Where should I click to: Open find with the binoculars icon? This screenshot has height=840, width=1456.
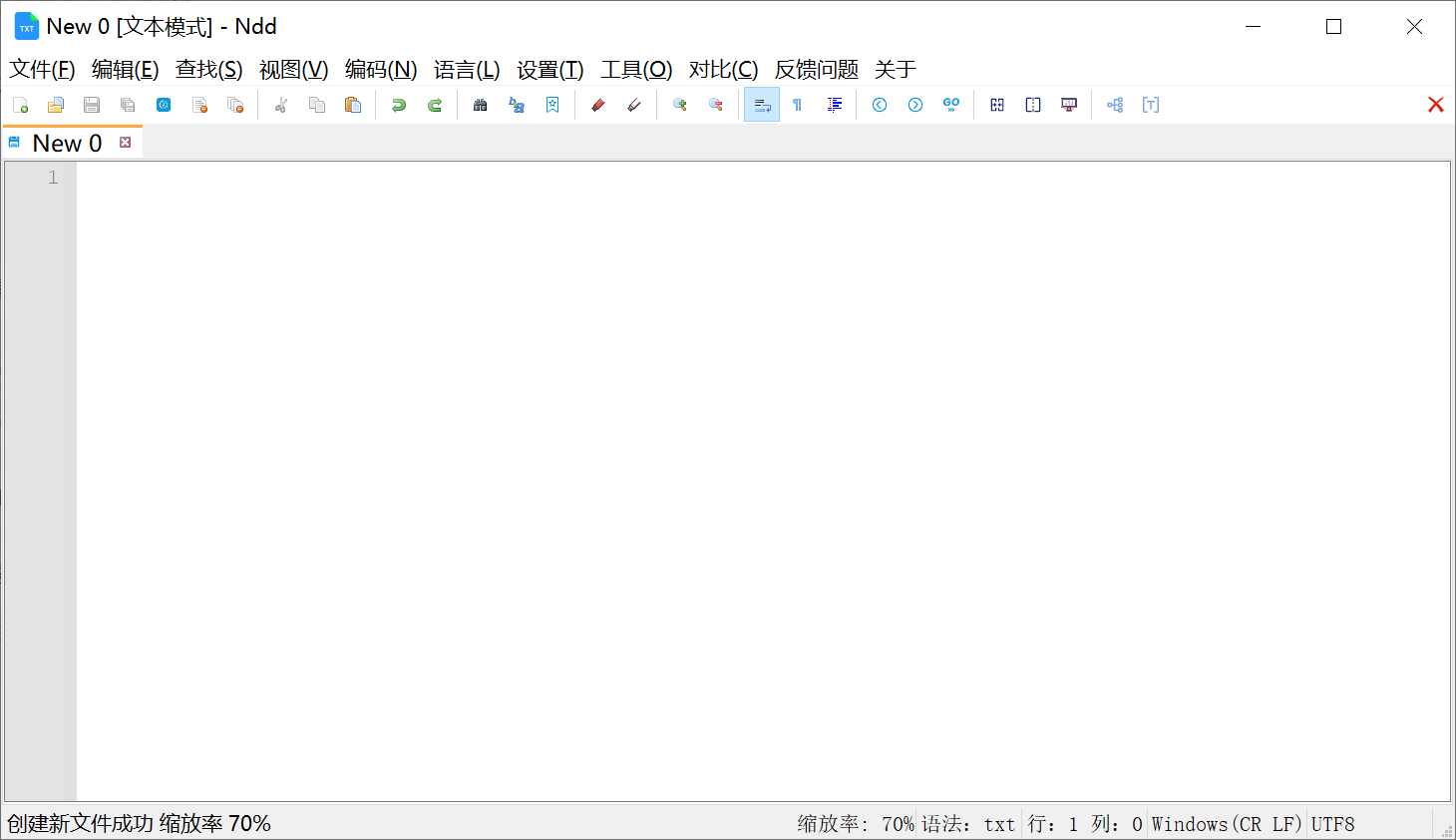481,105
